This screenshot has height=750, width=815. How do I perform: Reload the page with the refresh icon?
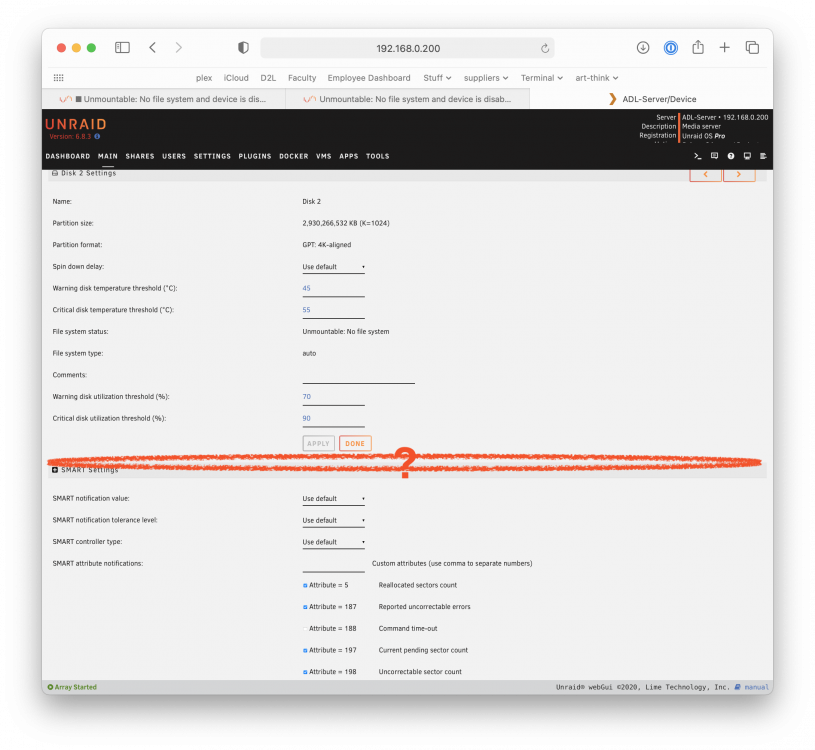pos(545,48)
